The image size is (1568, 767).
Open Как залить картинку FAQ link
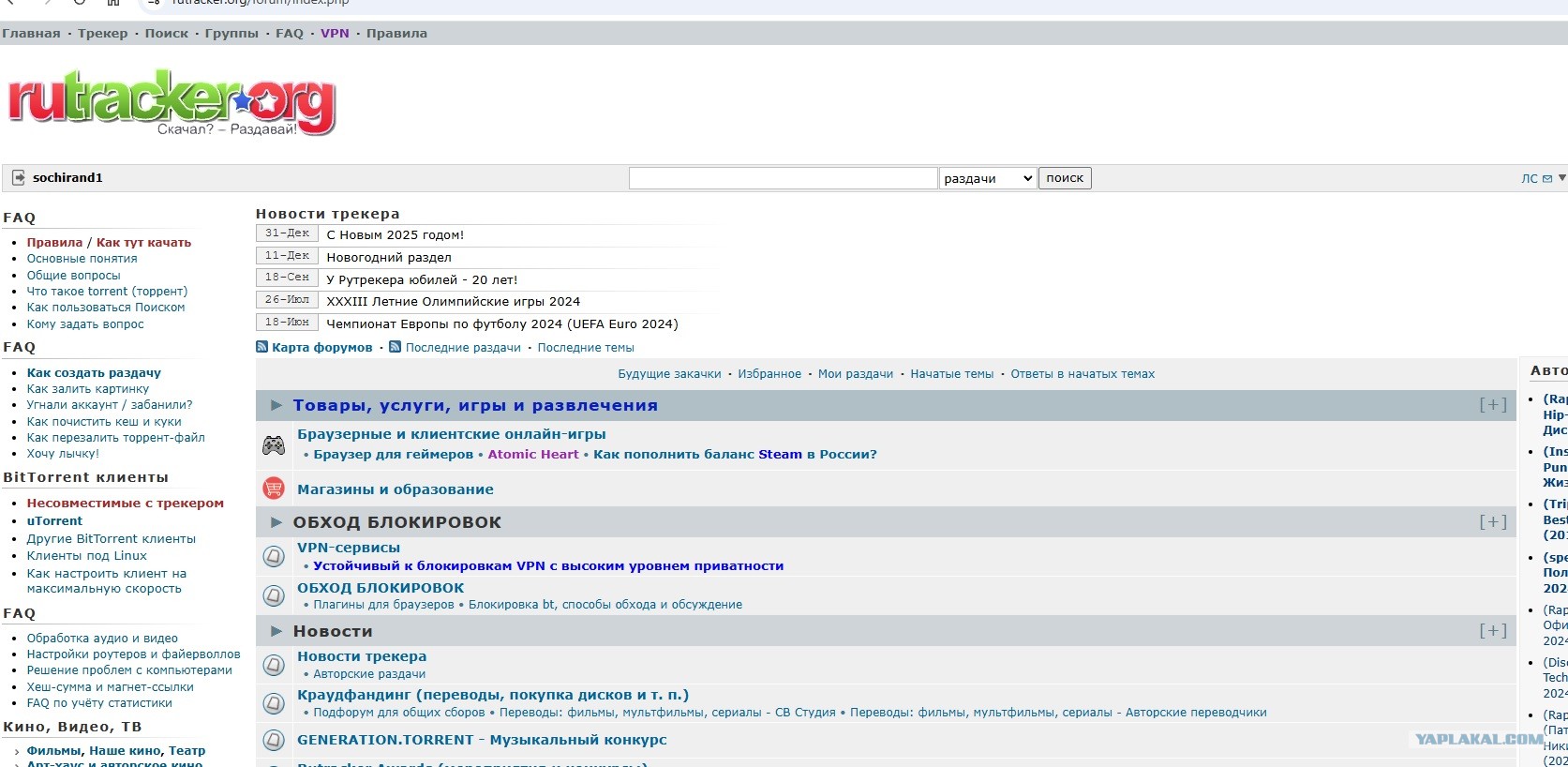(x=88, y=388)
